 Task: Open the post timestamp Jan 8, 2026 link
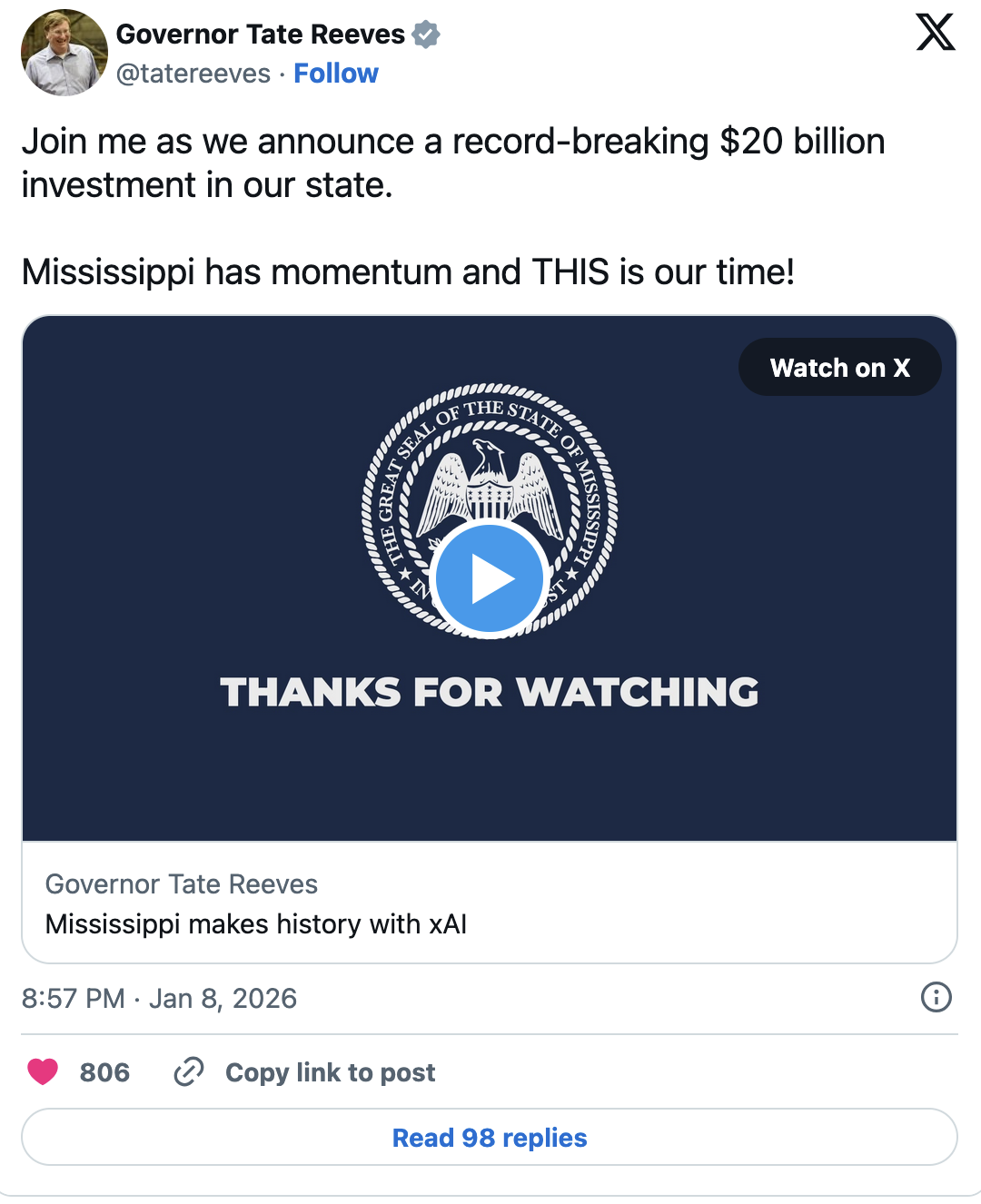click(160, 999)
